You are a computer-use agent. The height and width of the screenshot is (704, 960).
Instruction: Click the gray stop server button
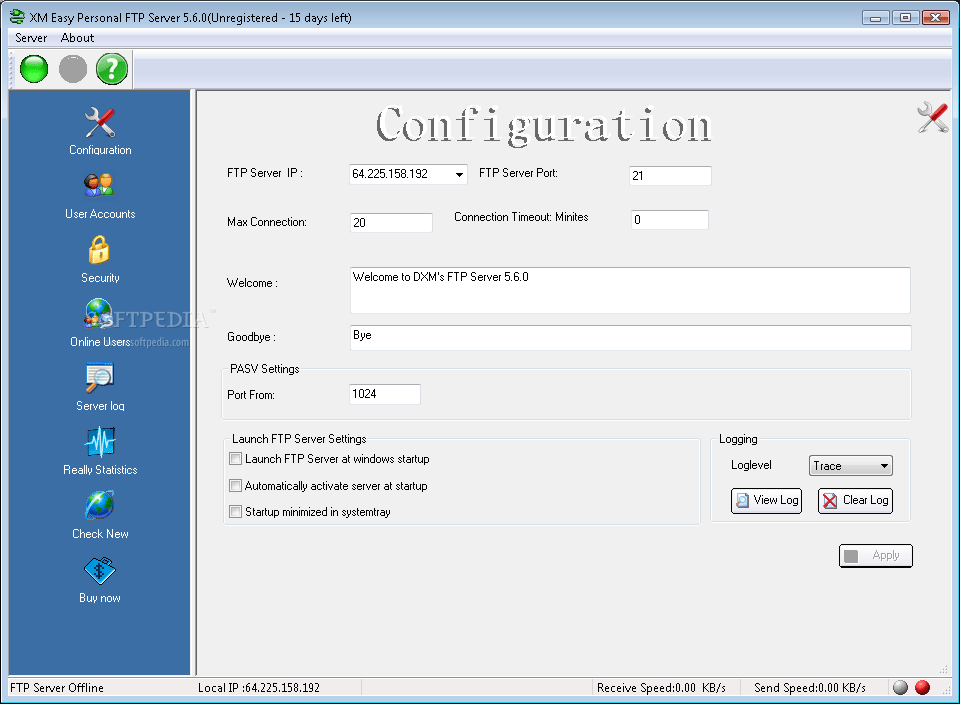73,69
